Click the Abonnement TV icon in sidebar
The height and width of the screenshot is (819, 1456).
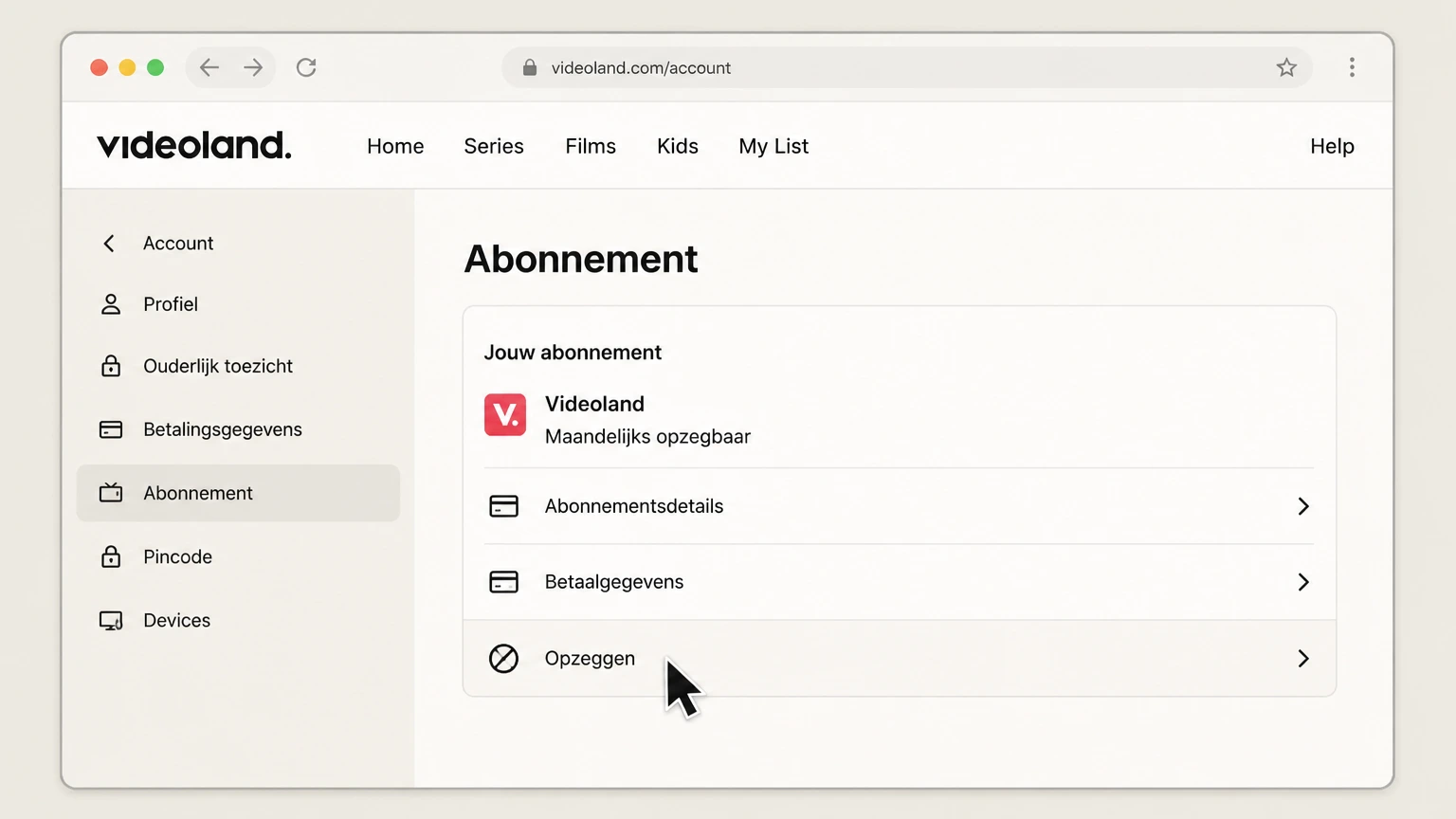click(111, 493)
